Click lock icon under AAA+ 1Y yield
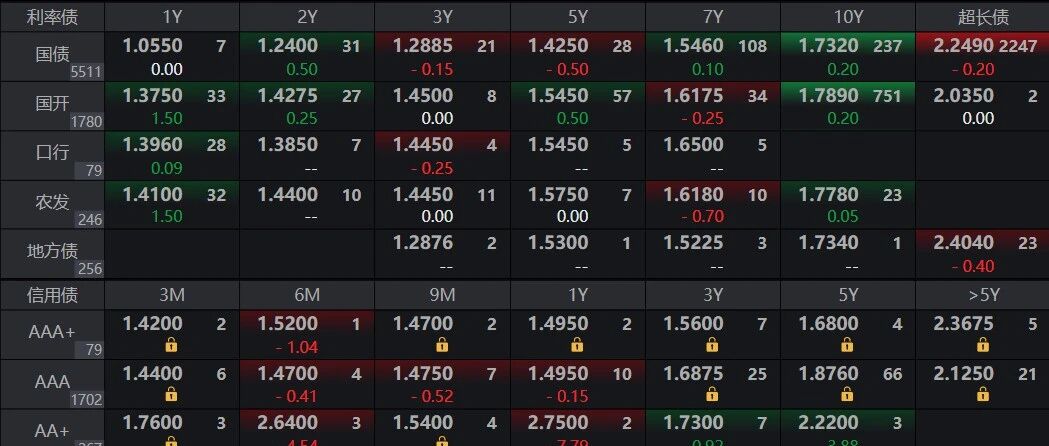1049x446 pixels. tap(577, 345)
